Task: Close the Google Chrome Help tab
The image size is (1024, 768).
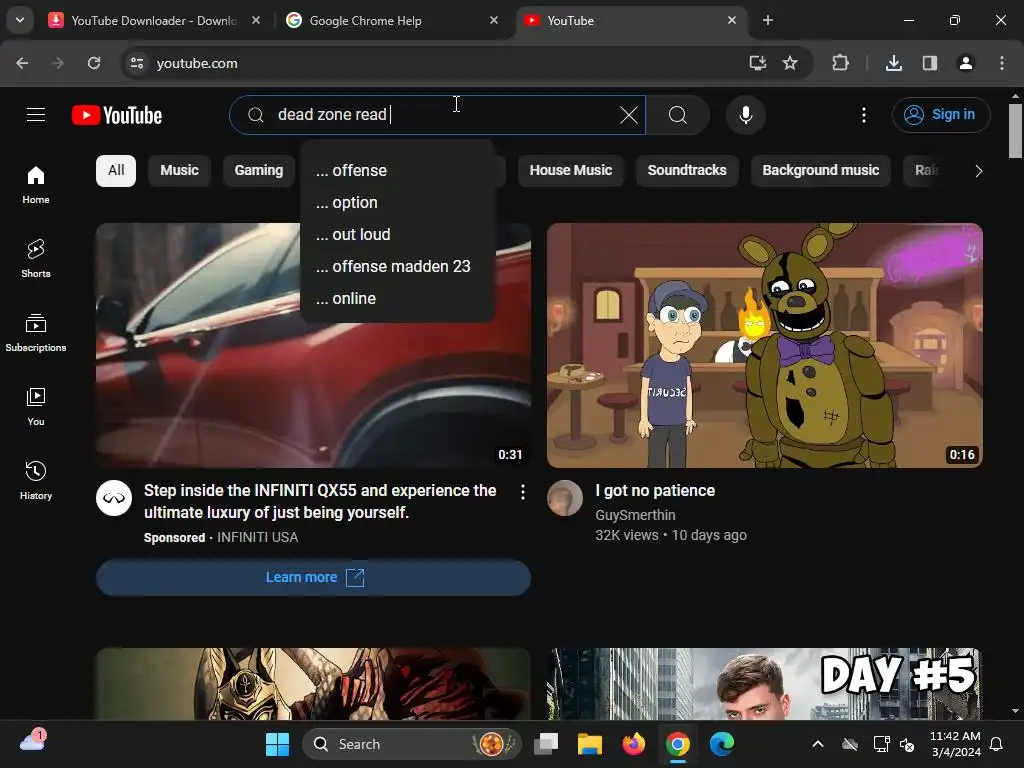Action: click(x=494, y=21)
